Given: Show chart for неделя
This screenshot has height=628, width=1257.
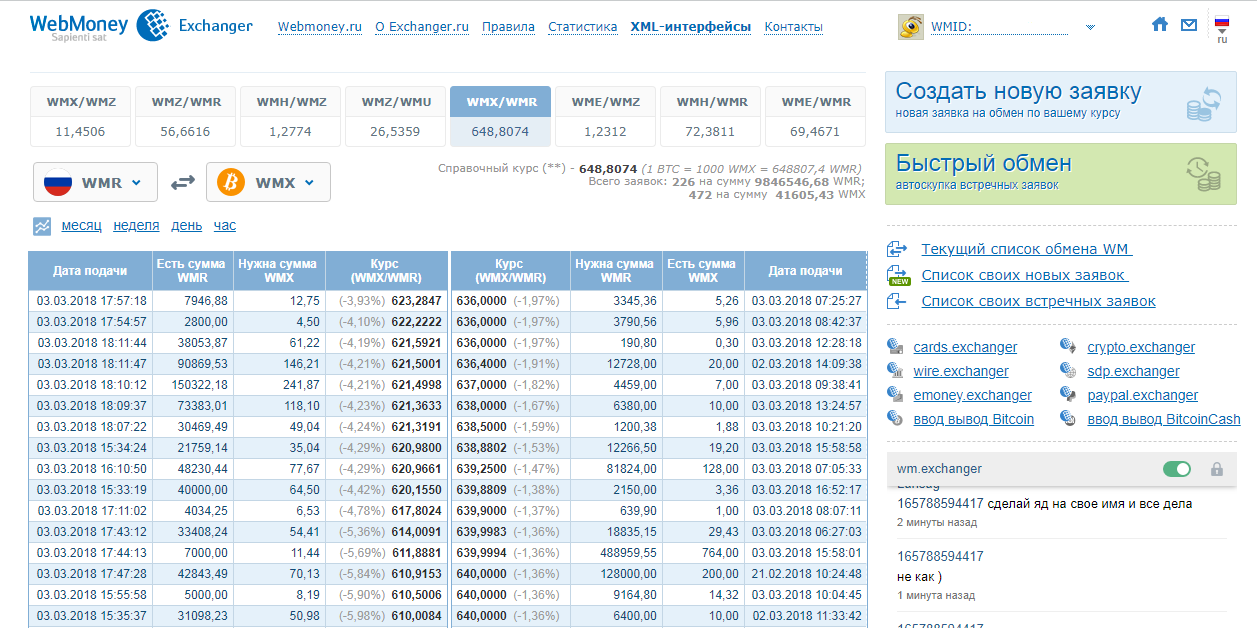Looking at the screenshot, I should [136, 226].
